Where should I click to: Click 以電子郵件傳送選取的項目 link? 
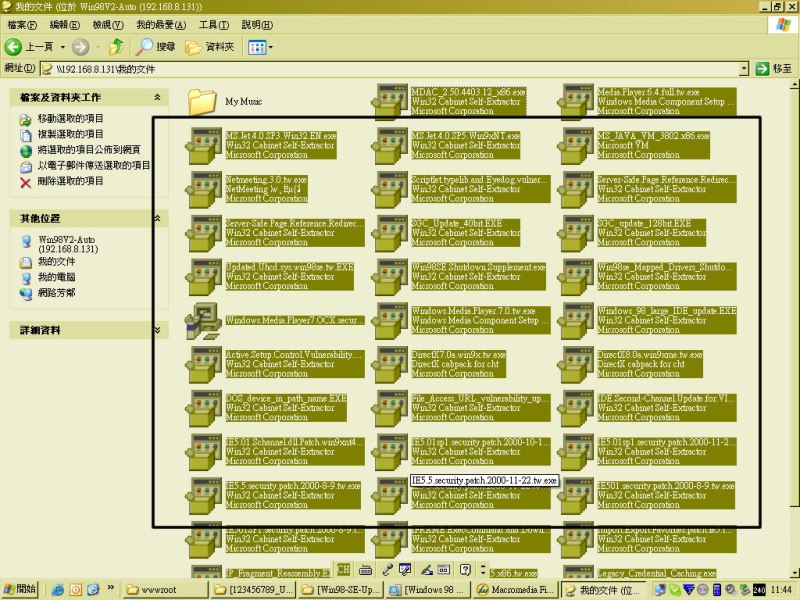tap(94, 165)
